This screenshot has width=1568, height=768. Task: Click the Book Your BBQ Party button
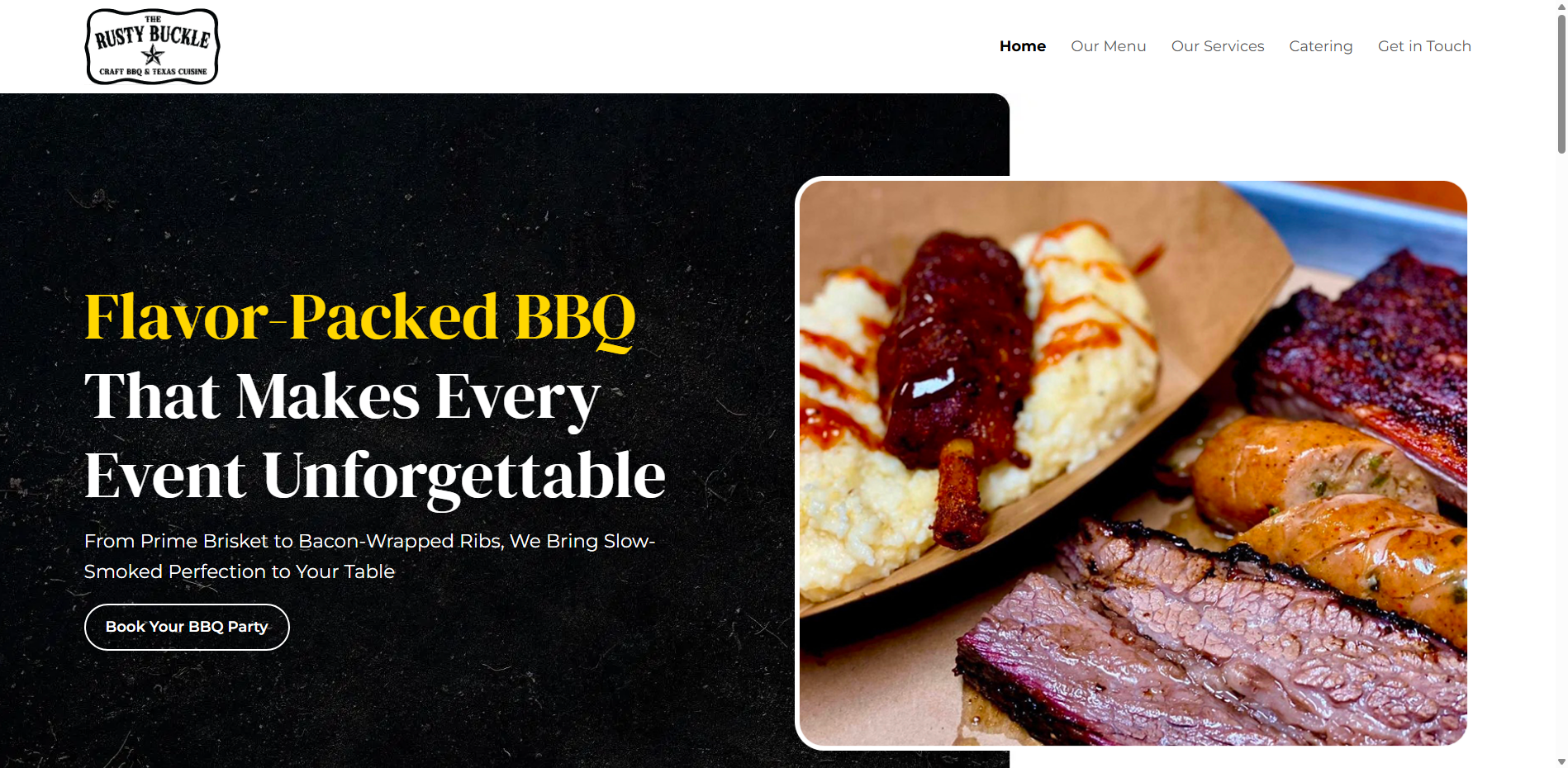click(187, 627)
